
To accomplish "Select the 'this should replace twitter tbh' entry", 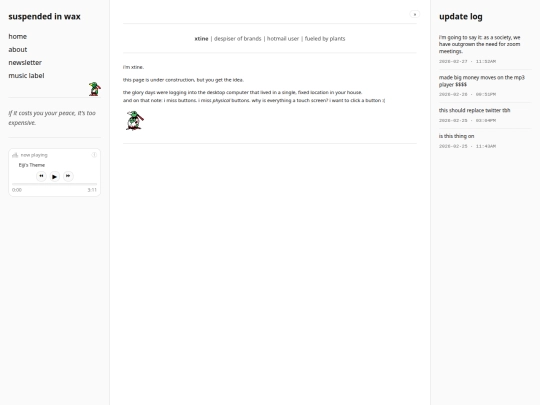I will tap(485, 115).
